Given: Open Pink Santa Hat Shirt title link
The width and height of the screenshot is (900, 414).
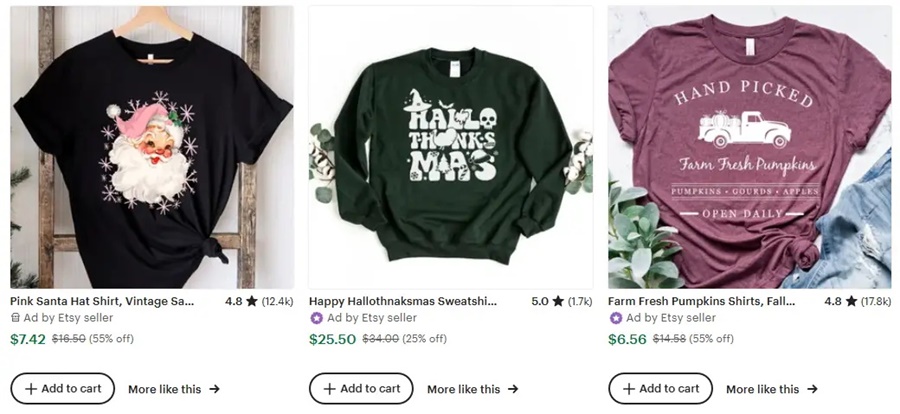Looking at the screenshot, I should [102, 300].
